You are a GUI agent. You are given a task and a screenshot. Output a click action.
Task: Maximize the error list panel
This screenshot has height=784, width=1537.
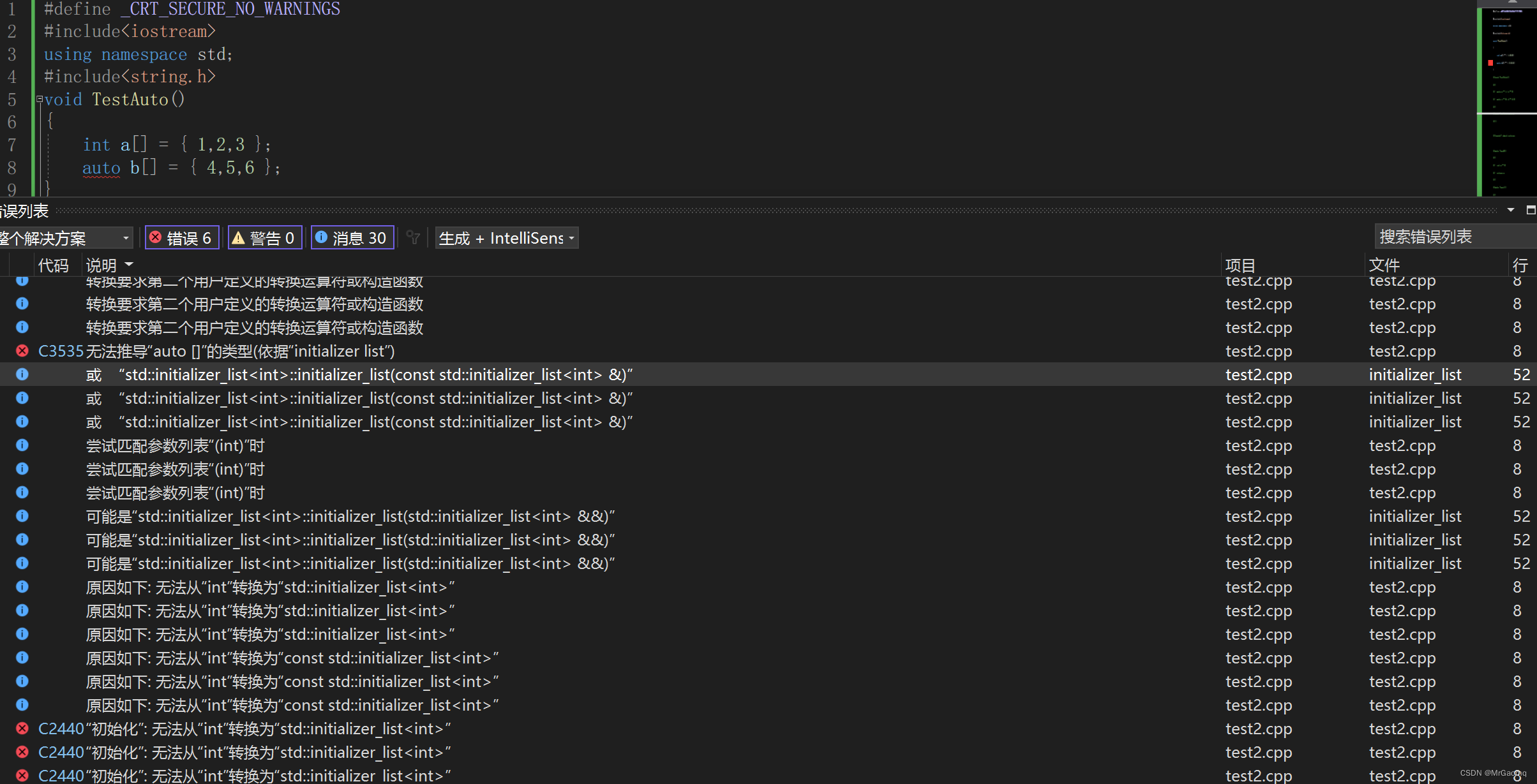1530,210
